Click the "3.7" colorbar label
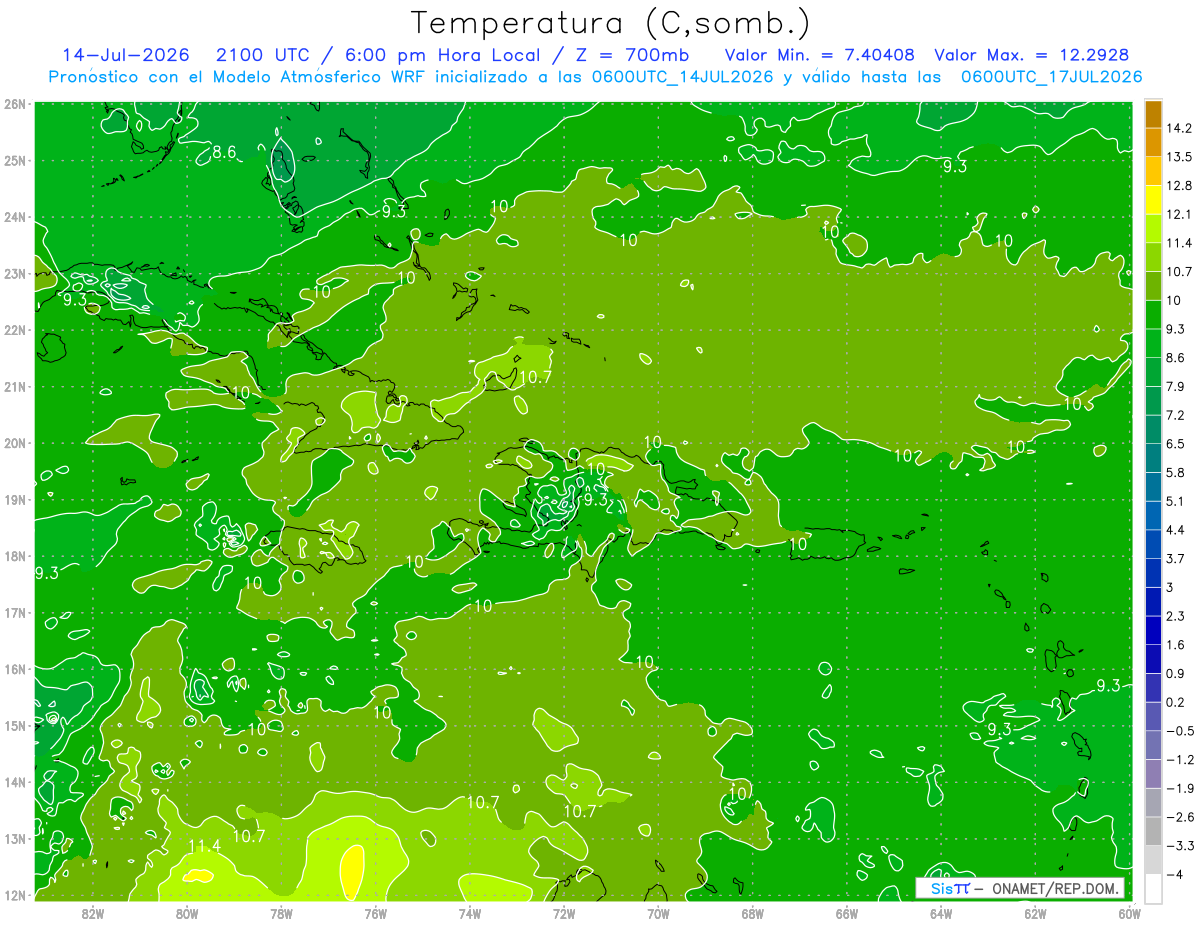 tap(1175, 558)
